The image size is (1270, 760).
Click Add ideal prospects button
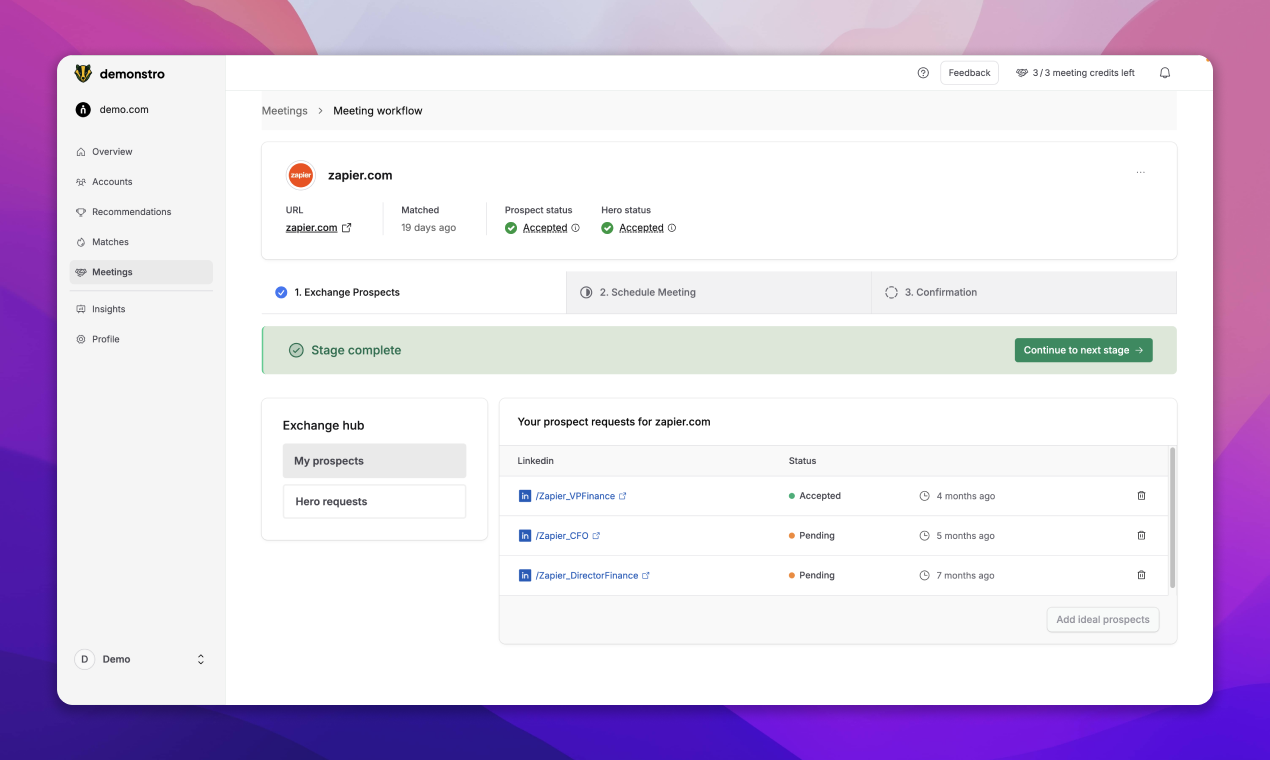pyautogui.click(x=1103, y=620)
